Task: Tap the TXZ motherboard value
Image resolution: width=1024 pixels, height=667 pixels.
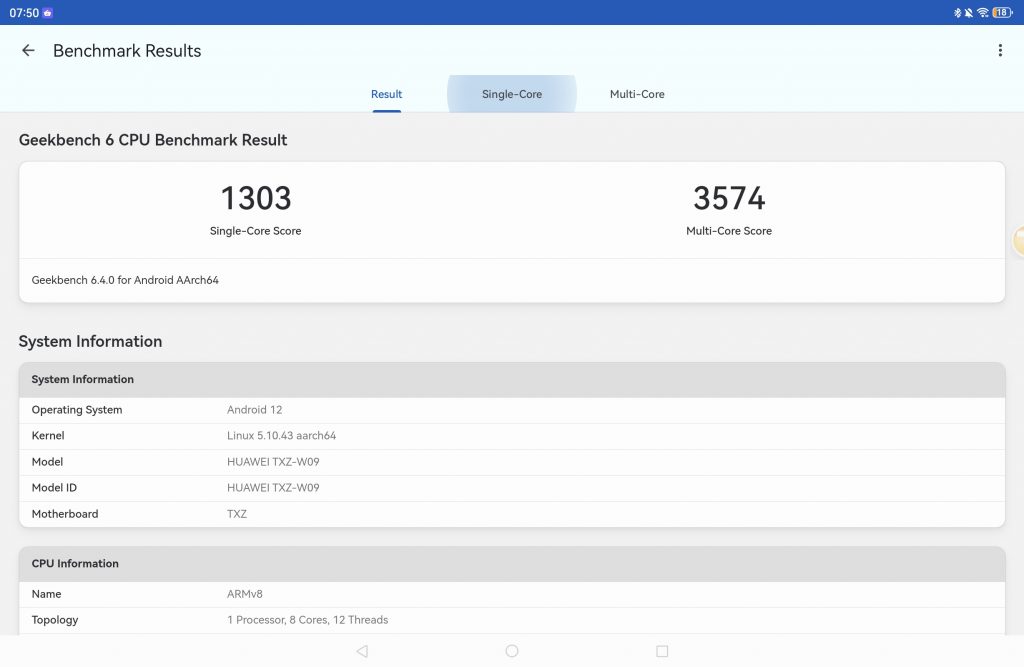Action: (x=236, y=513)
